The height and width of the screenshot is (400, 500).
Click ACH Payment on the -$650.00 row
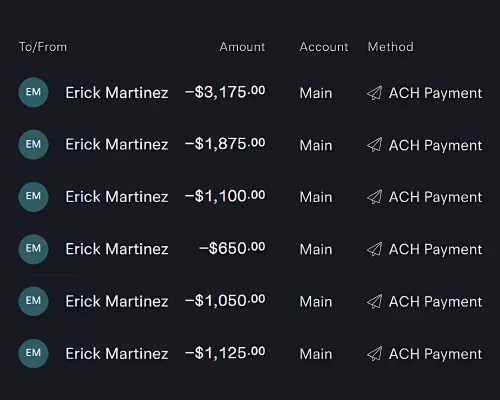tap(435, 249)
